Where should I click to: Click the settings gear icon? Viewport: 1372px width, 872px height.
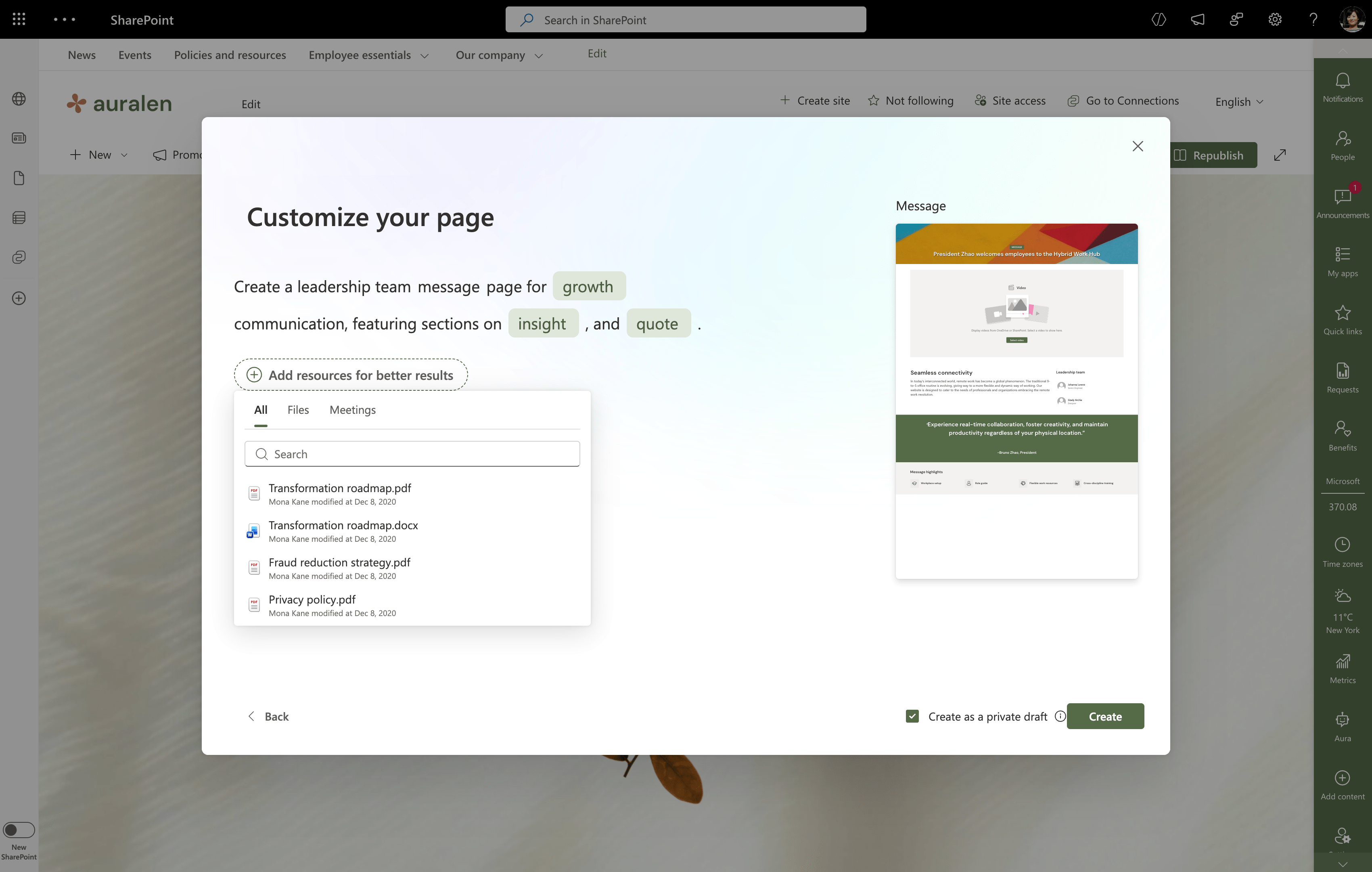coord(1275,19)
